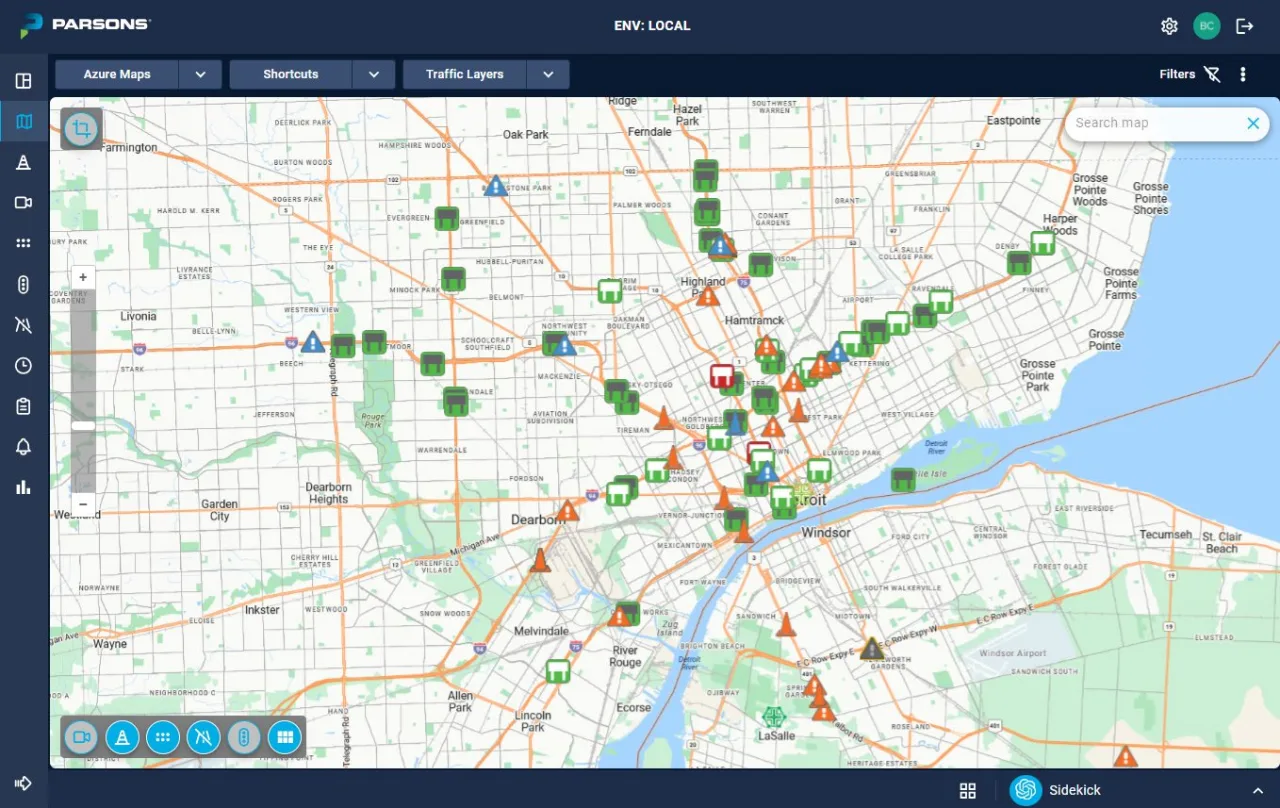
Task: Click the ENV: LOCAL label
Action: (652, 26)
